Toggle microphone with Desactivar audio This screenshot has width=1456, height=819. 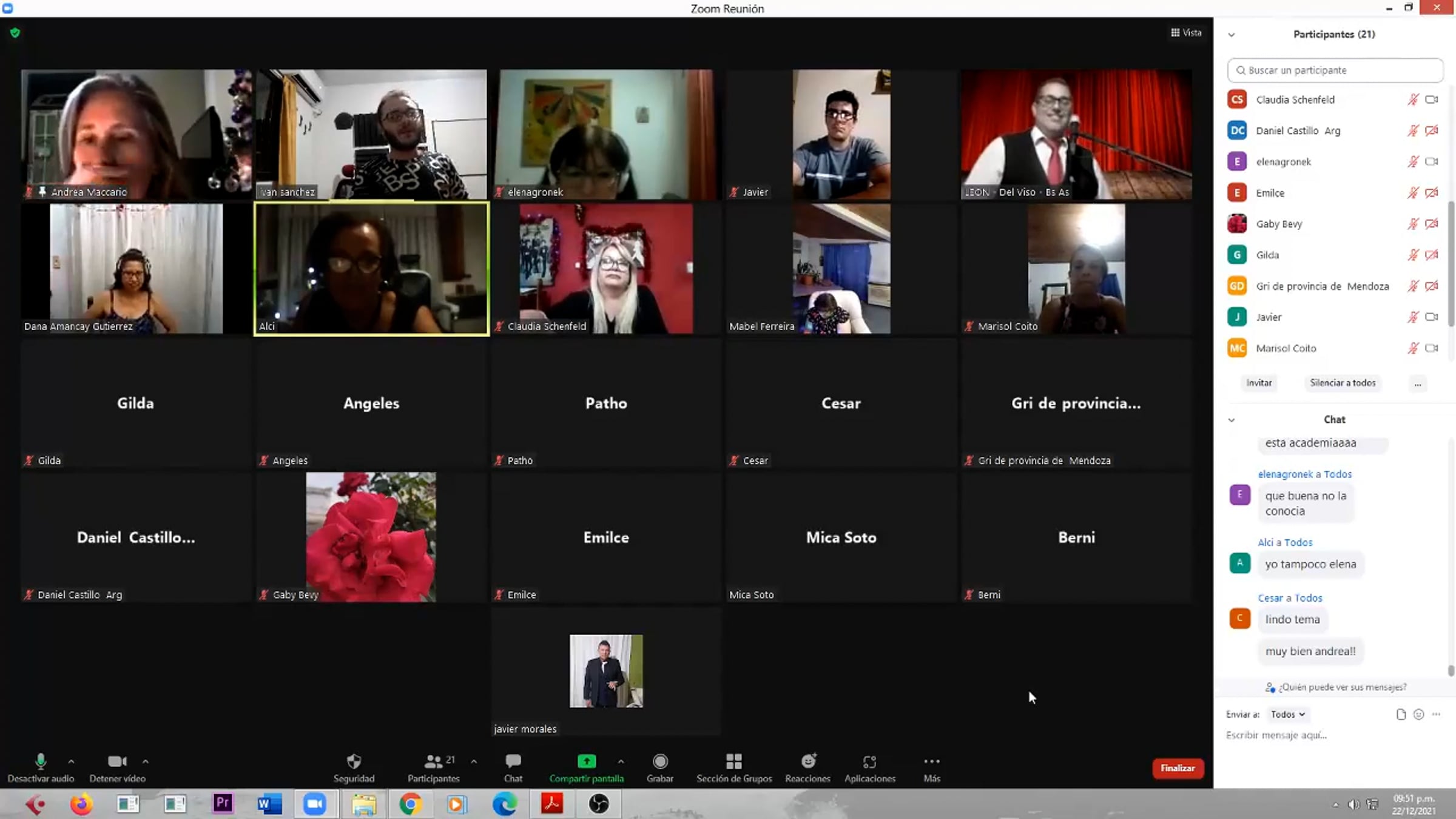(41, 762)
